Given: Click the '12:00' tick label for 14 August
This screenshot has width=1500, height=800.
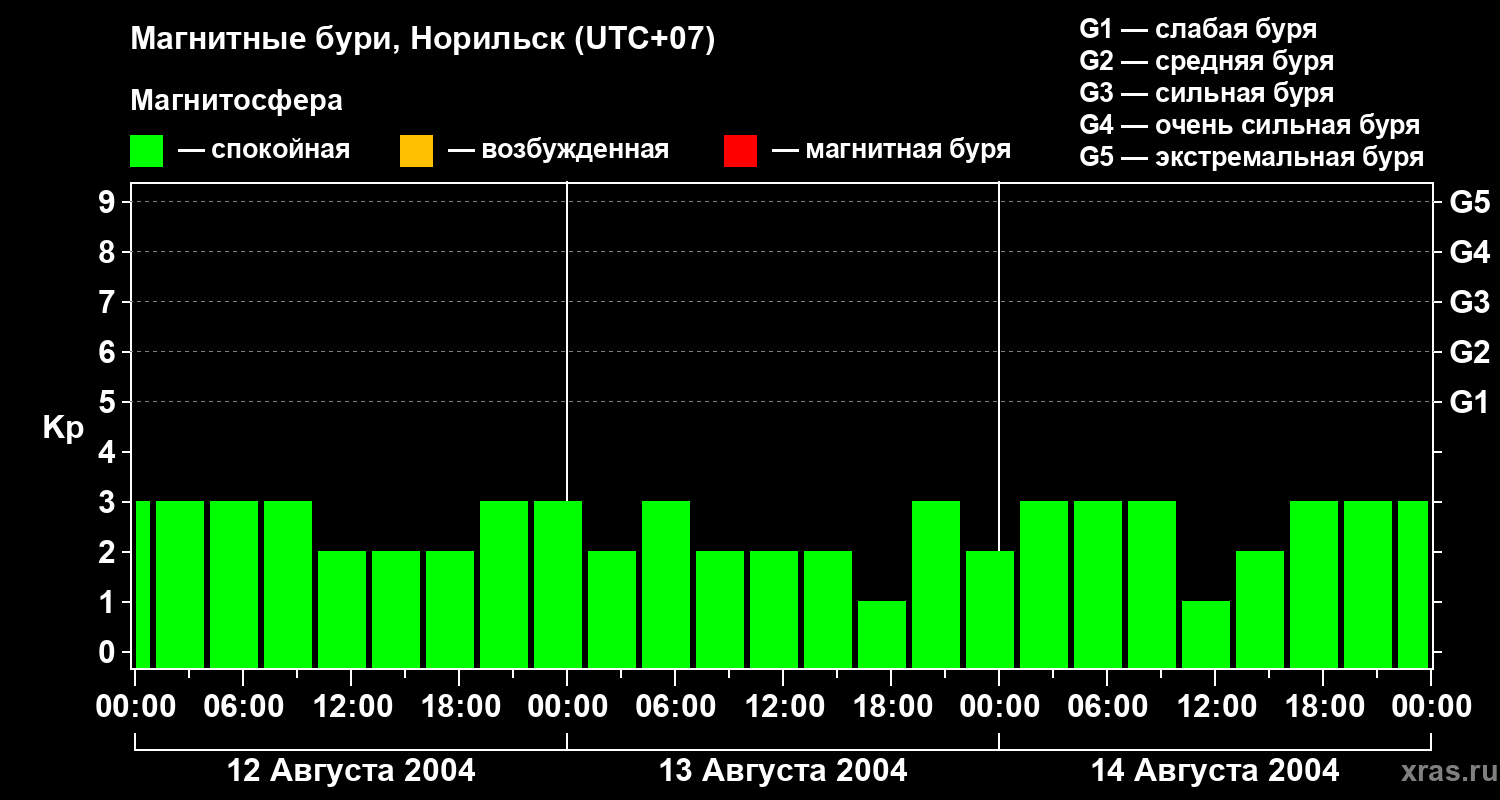Looking at the screenshot, I should (x=1215, y=707).
